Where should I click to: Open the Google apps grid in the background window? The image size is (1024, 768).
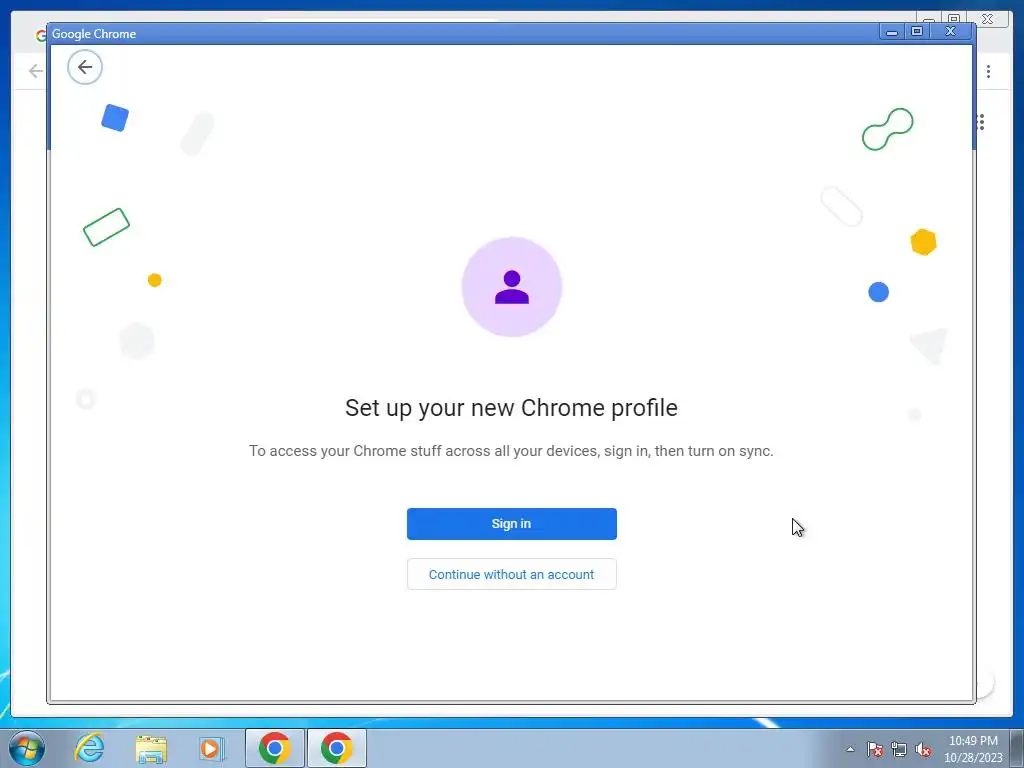980,122
